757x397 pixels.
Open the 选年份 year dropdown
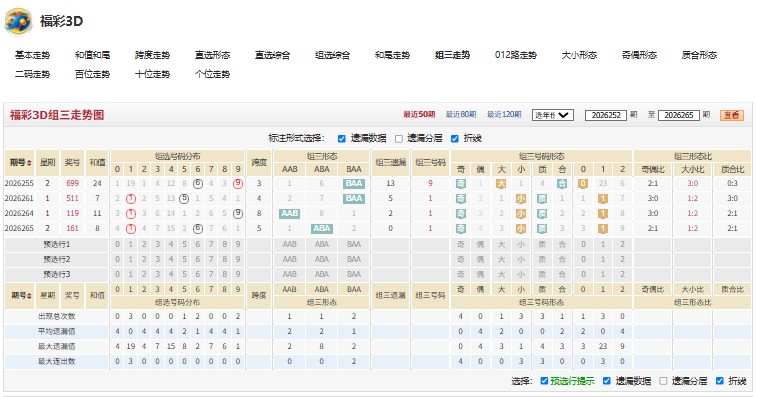553,115
